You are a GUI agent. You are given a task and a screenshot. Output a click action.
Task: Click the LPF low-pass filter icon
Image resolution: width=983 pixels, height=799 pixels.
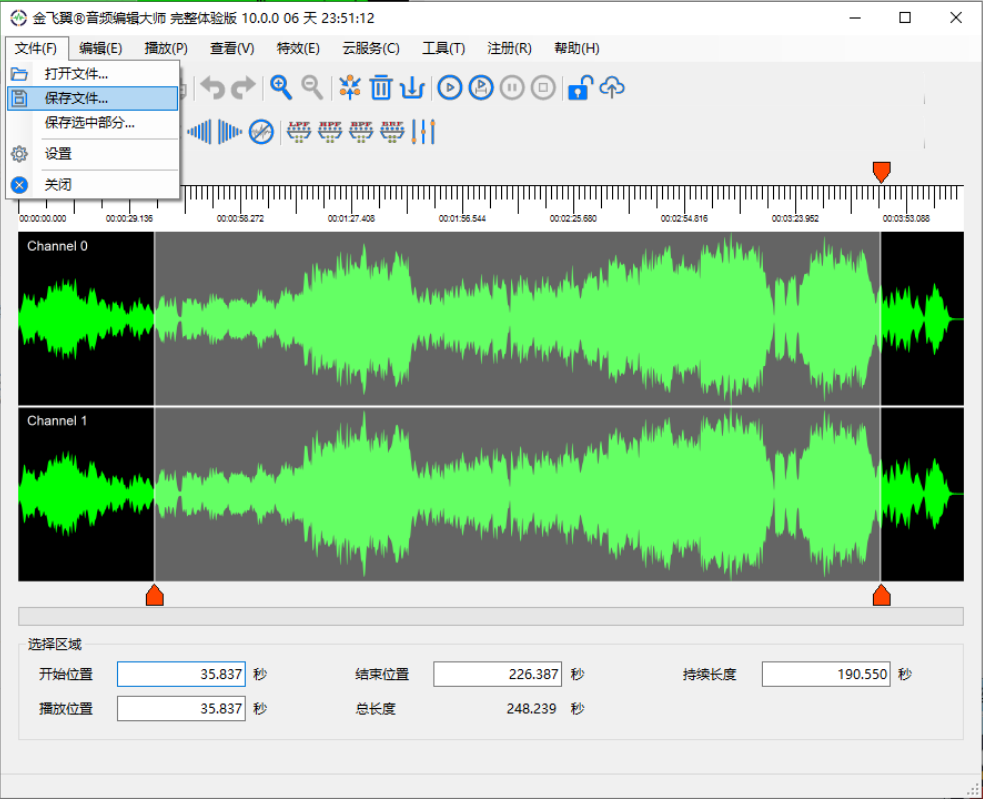(x=299, y=131)
